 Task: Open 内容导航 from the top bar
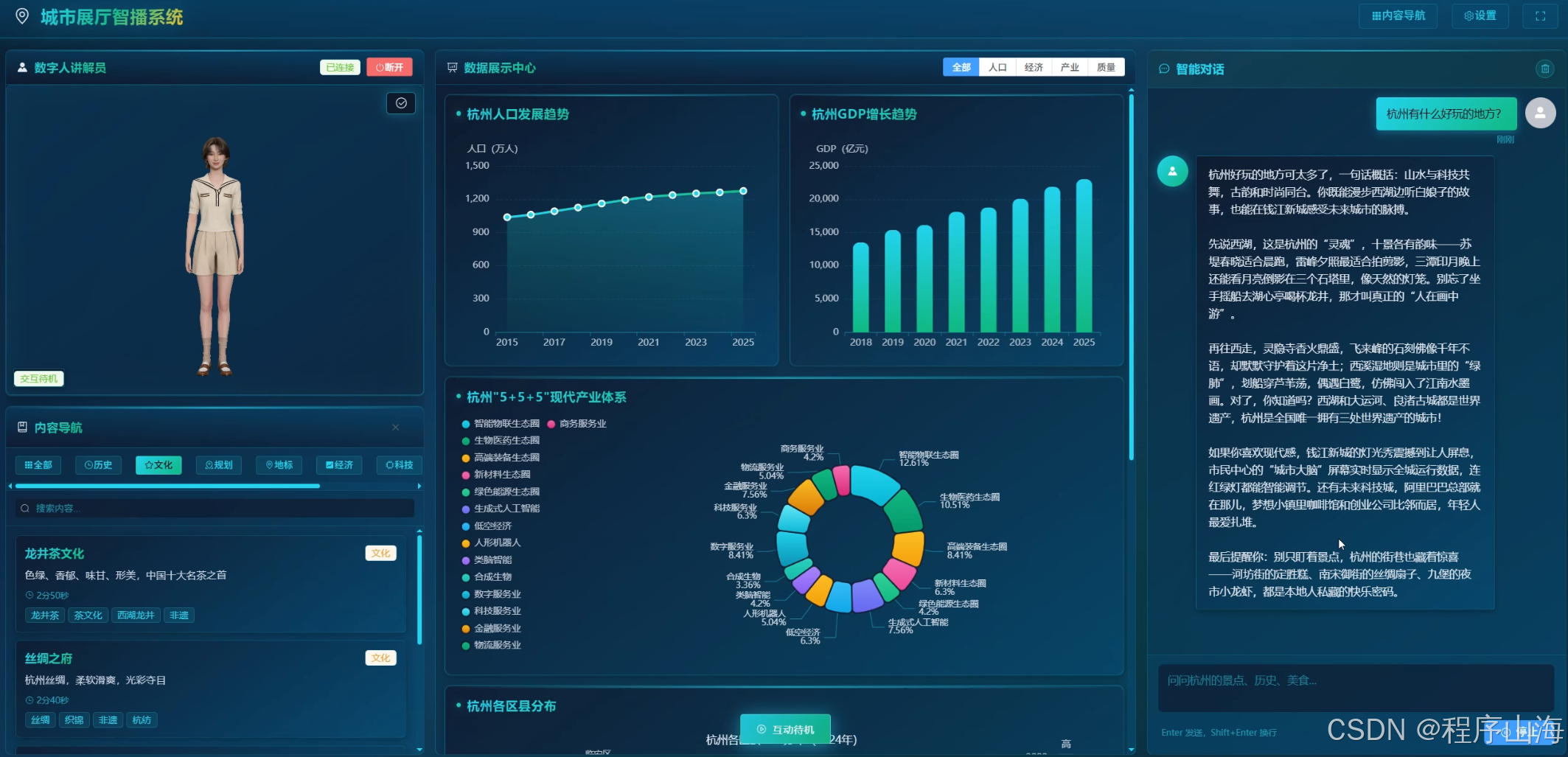1398,15
